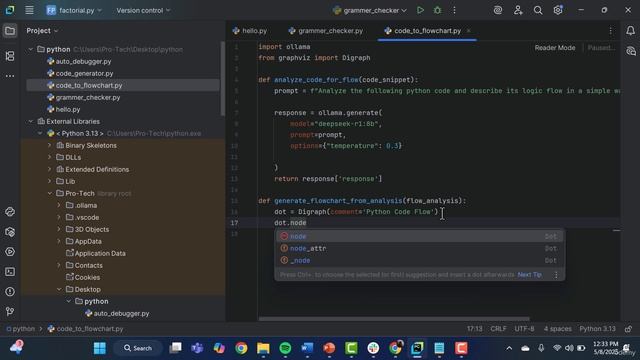Open Spotify from taskbar
640x360 pixels.
click(x=285, y=348)
